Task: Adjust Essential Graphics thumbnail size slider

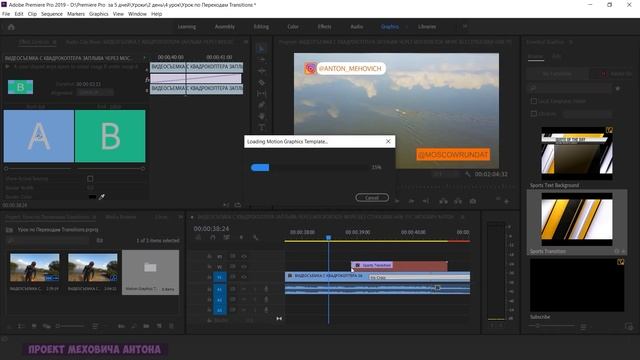Action: pos(539,326)
